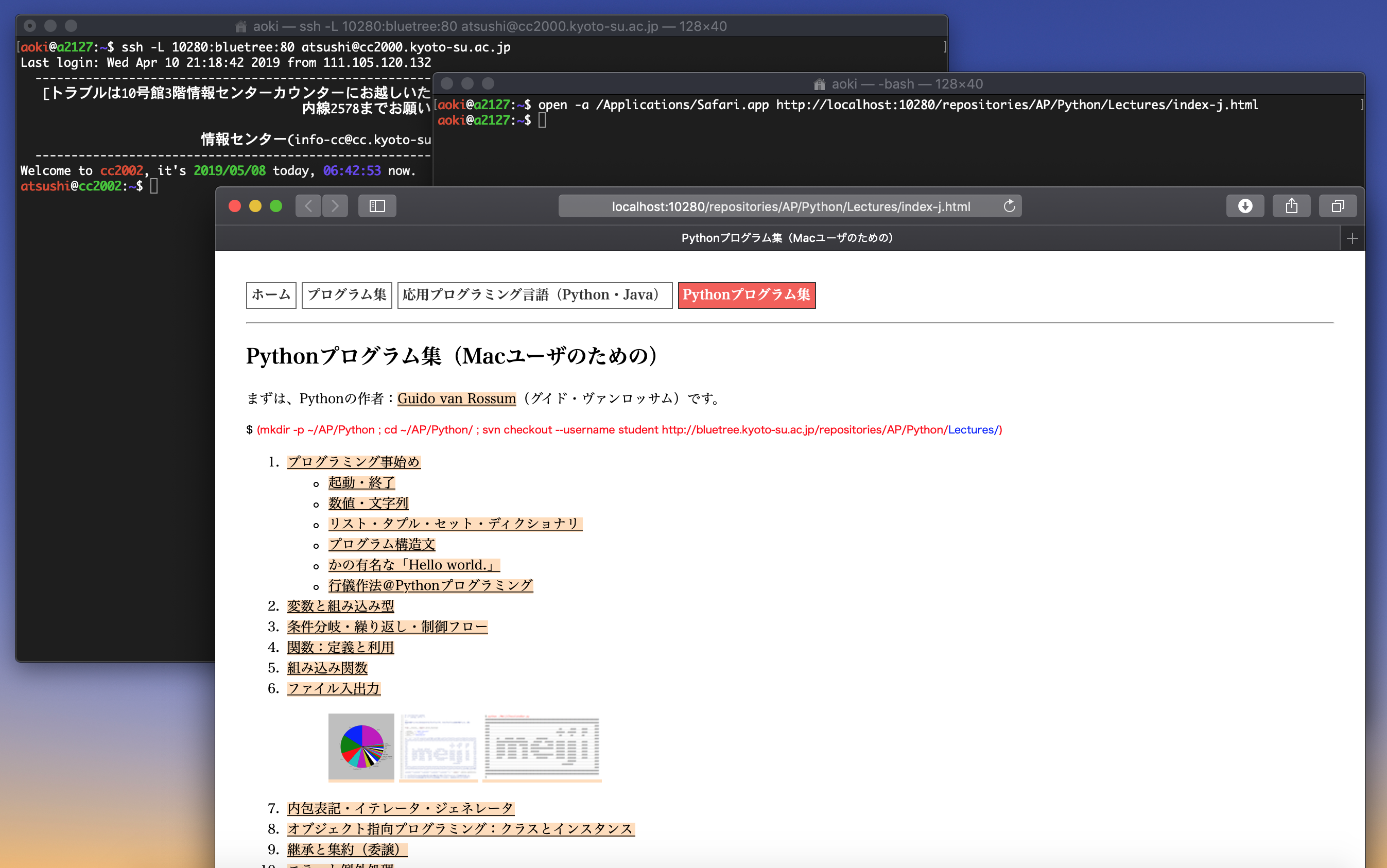Open リスト・タプル・セット・ディクショナリ link

point(455,524)
